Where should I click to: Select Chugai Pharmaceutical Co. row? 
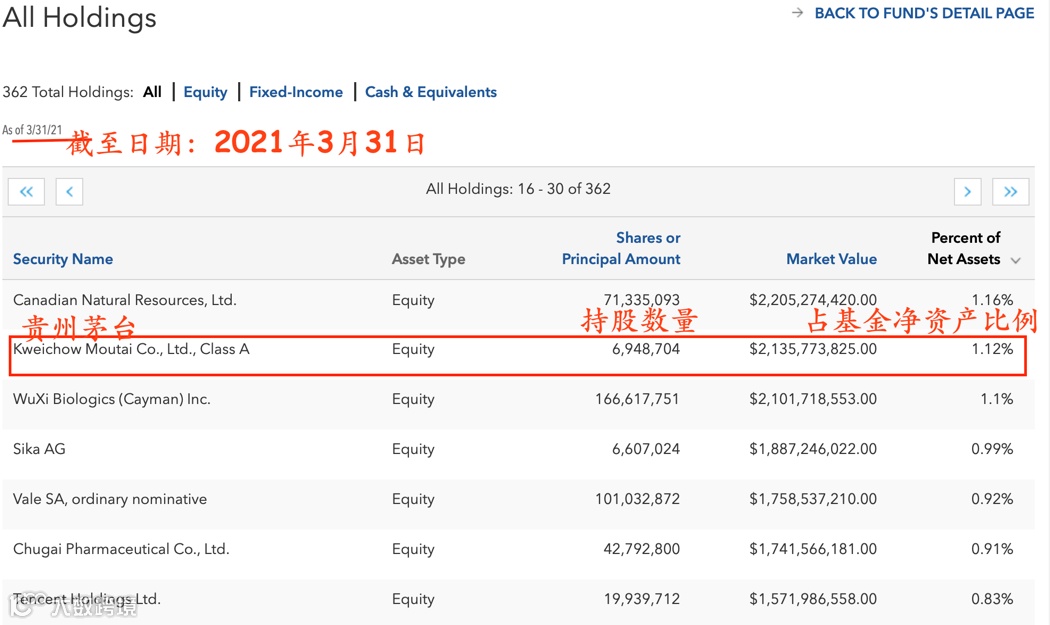(121, 549)
